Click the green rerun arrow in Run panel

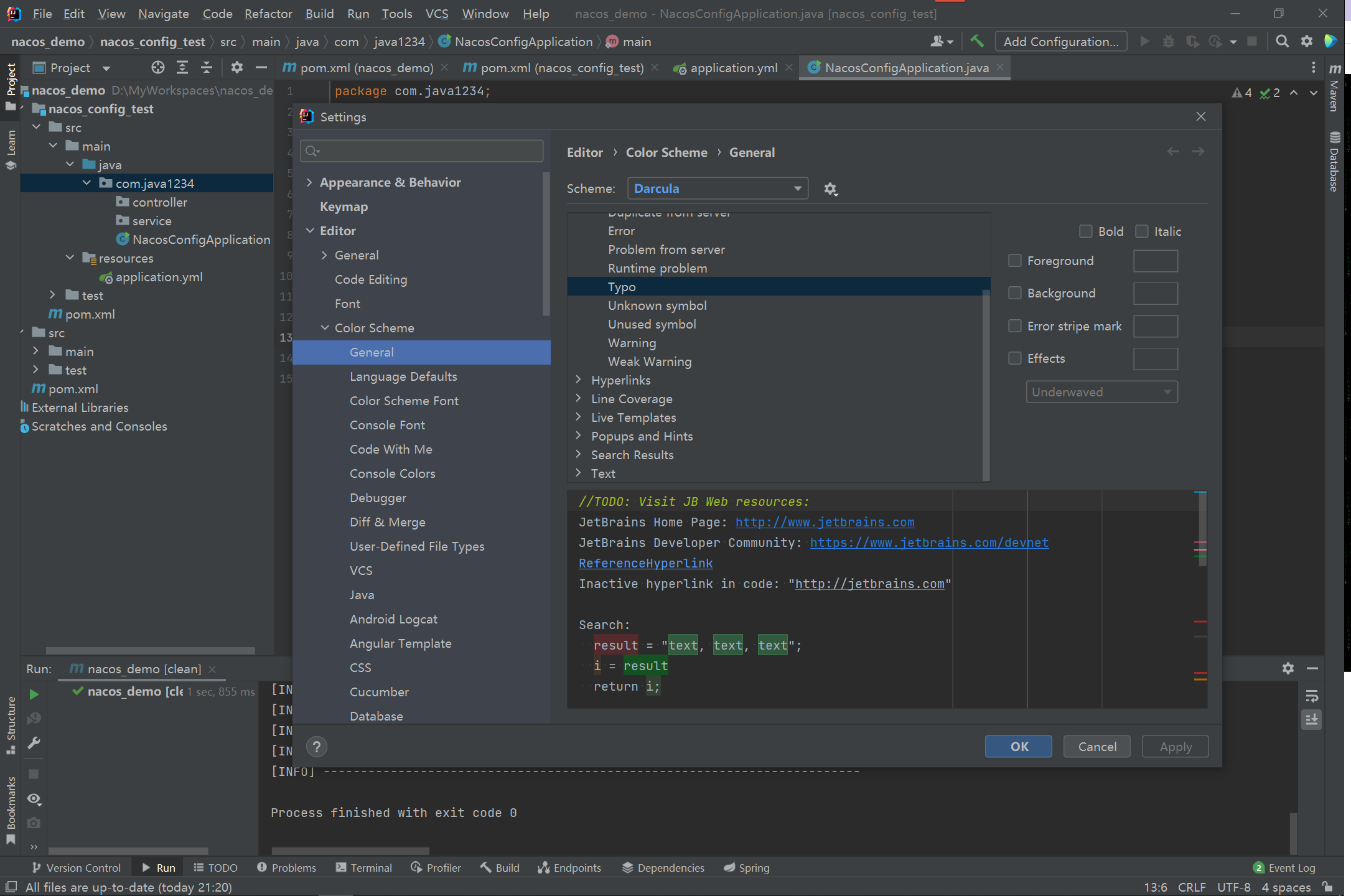[34, 694]
